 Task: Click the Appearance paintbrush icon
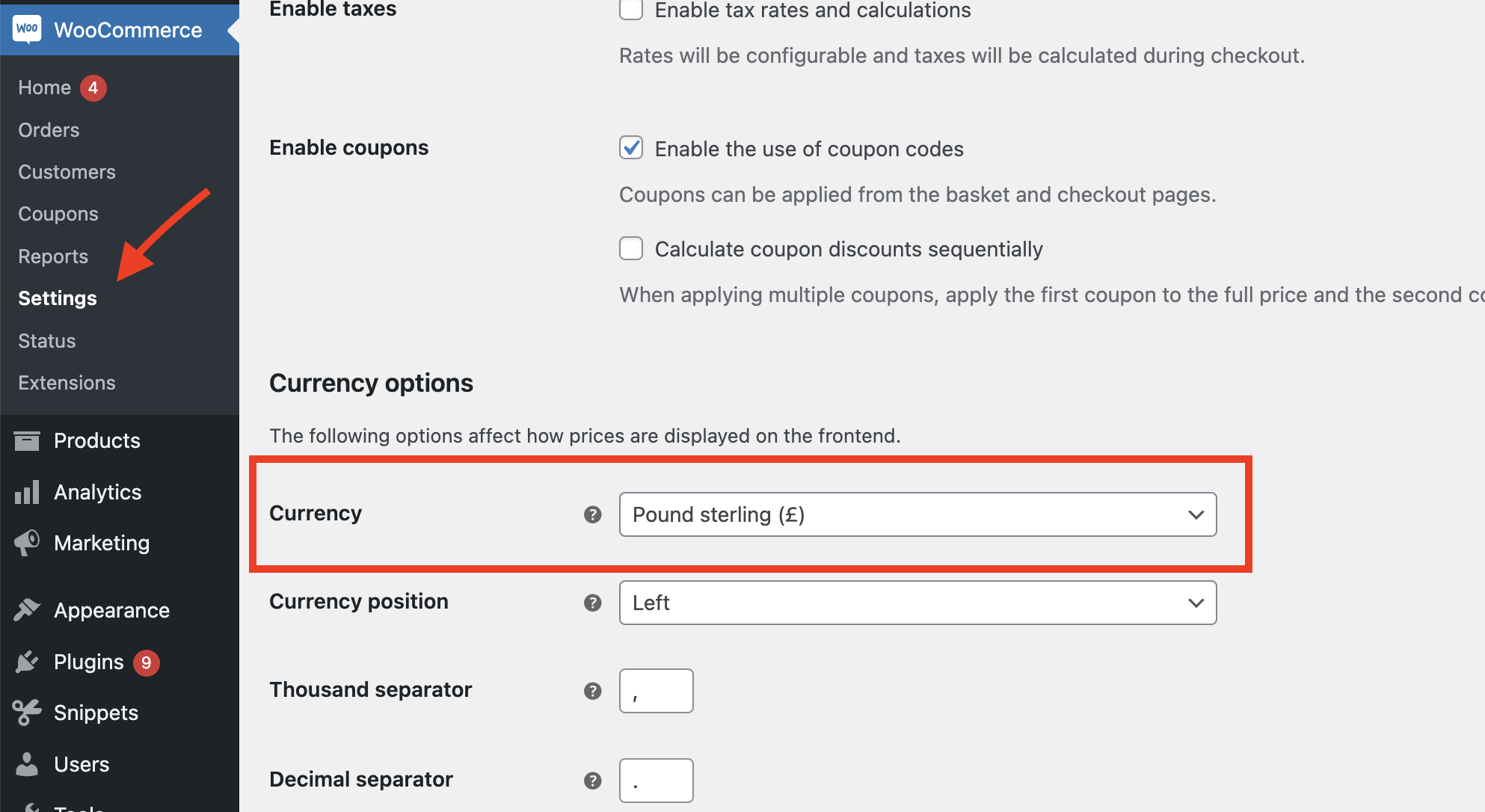tap(27, 610)
